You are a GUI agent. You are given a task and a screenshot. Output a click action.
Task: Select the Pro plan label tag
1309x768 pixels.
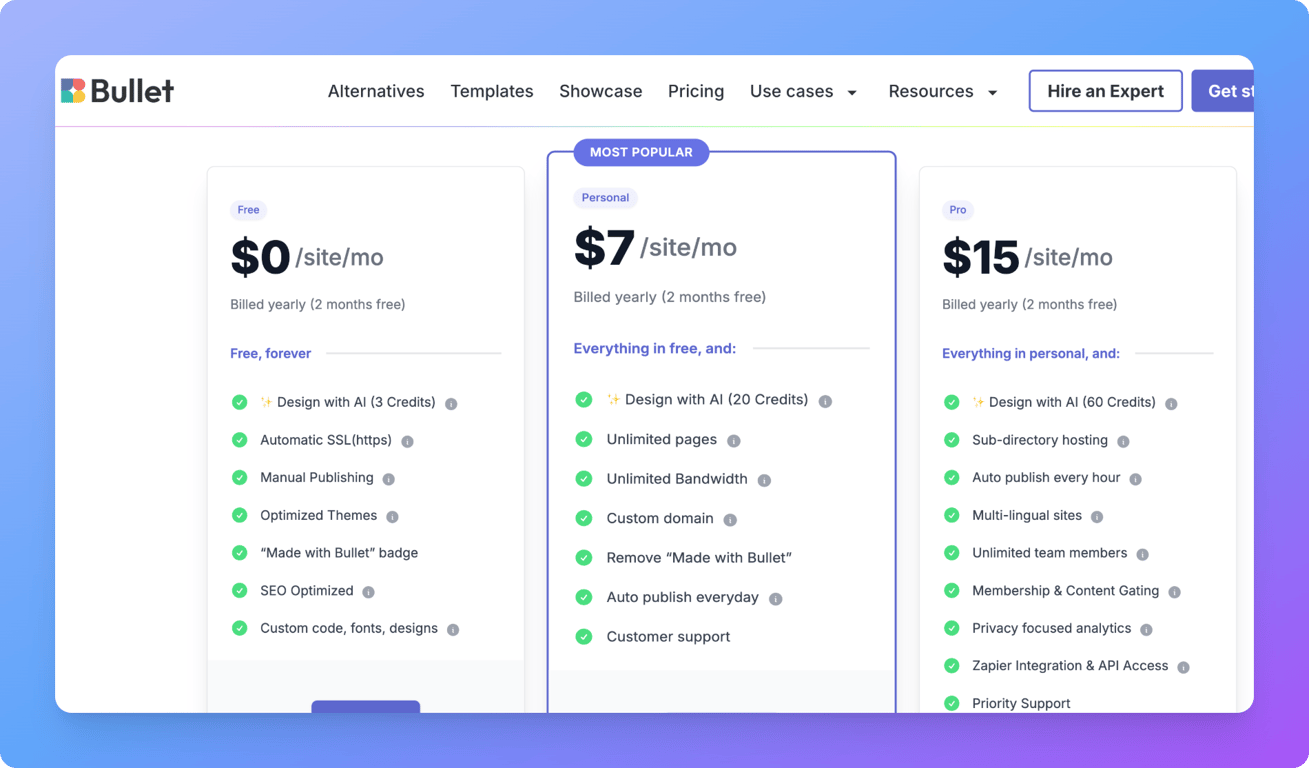click(x=958, y=210)
